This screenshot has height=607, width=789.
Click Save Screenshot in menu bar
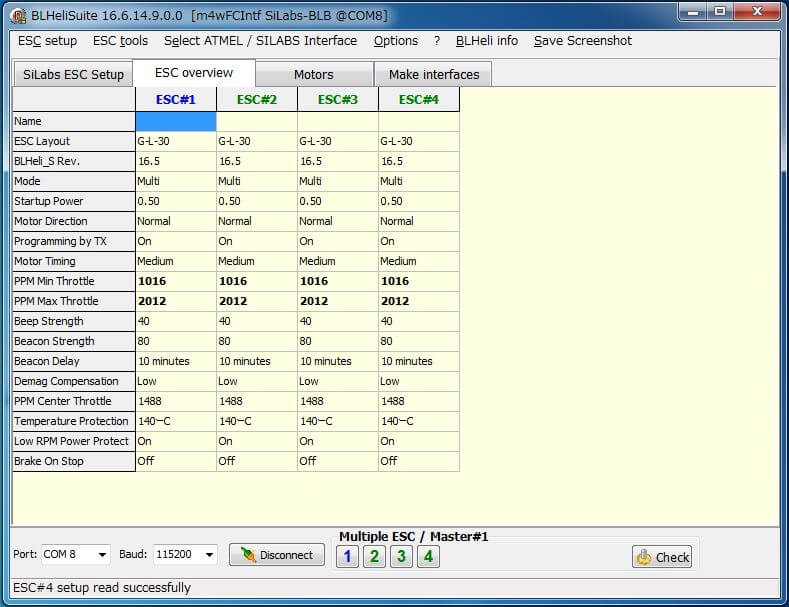[583, 41]
